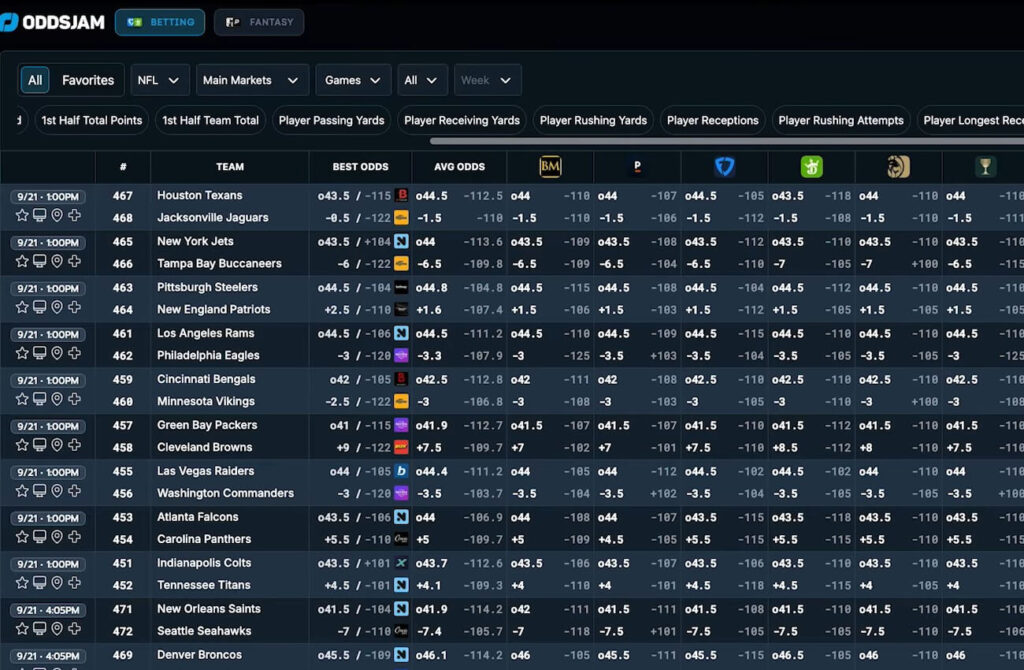Select the FanDuel shield icon in the header

[x=723, y=166]
